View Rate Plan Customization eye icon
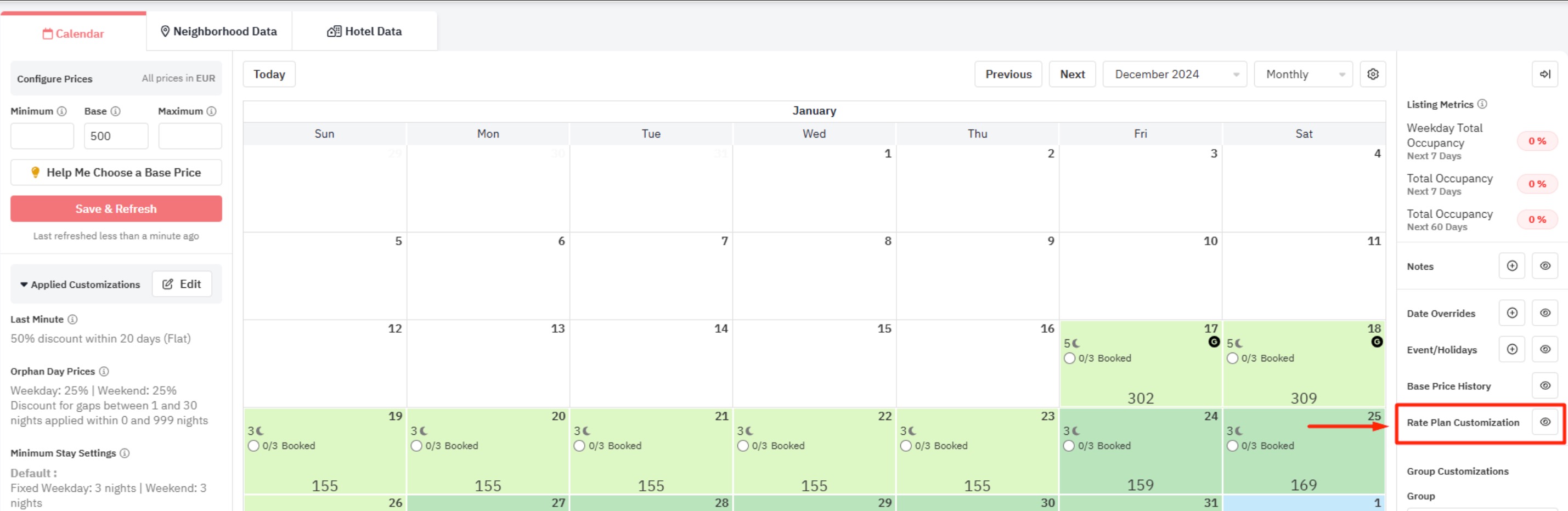Image resolution: width=1568 pixels, height=511 pixels. (1545, 422)
